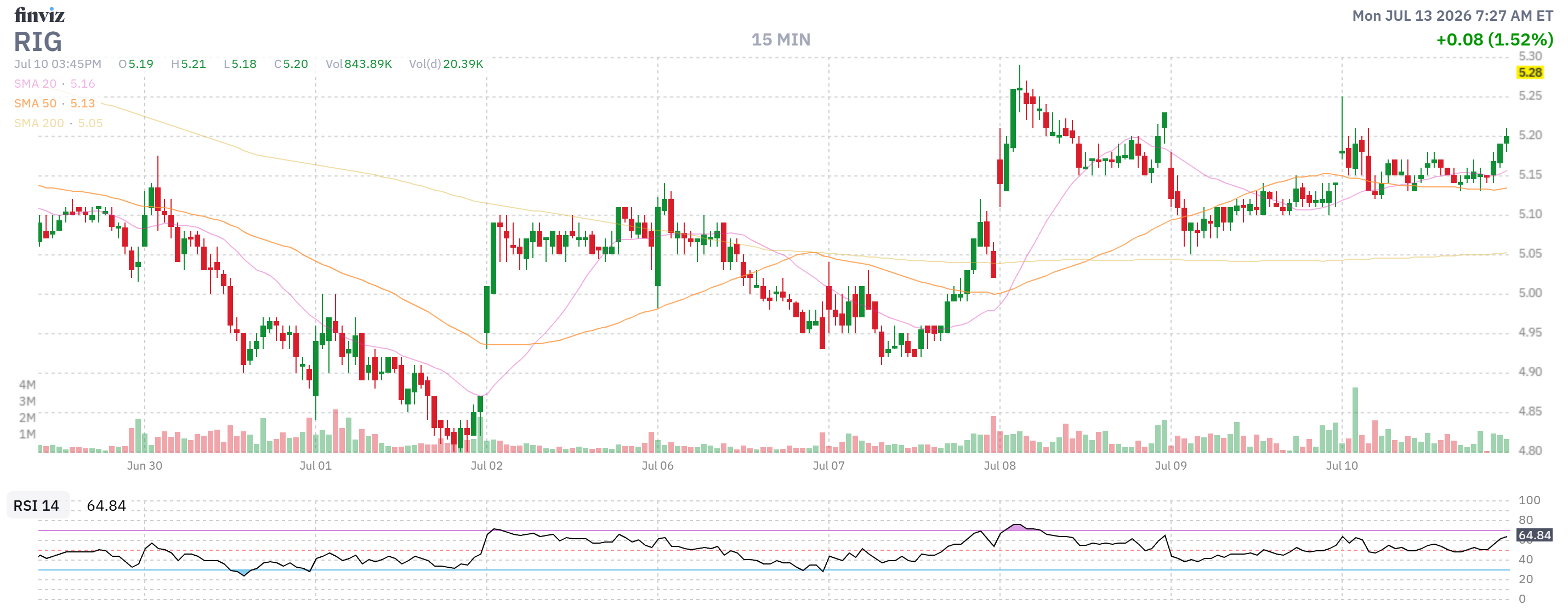Click the +0.08 (1.52%) price change
The image size is (1568, 616).
[1495, 40]
